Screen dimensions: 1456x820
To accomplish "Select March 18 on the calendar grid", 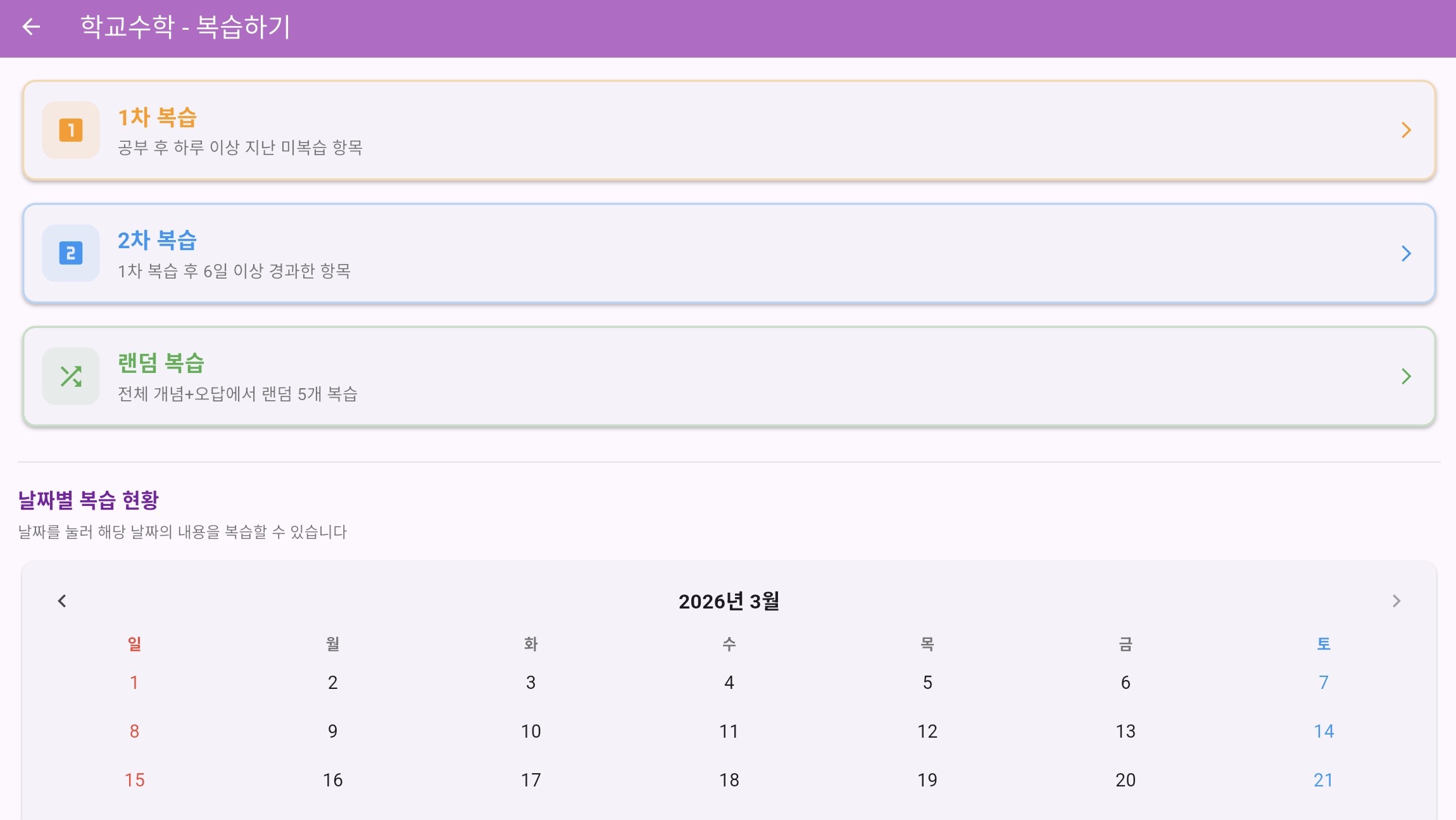I will (x=729, y=779).
